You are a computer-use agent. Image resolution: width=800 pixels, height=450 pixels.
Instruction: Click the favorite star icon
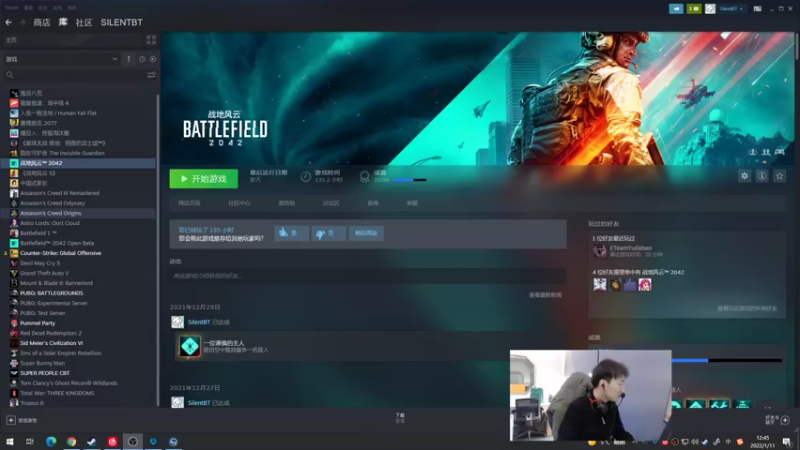tap(779, 176)
